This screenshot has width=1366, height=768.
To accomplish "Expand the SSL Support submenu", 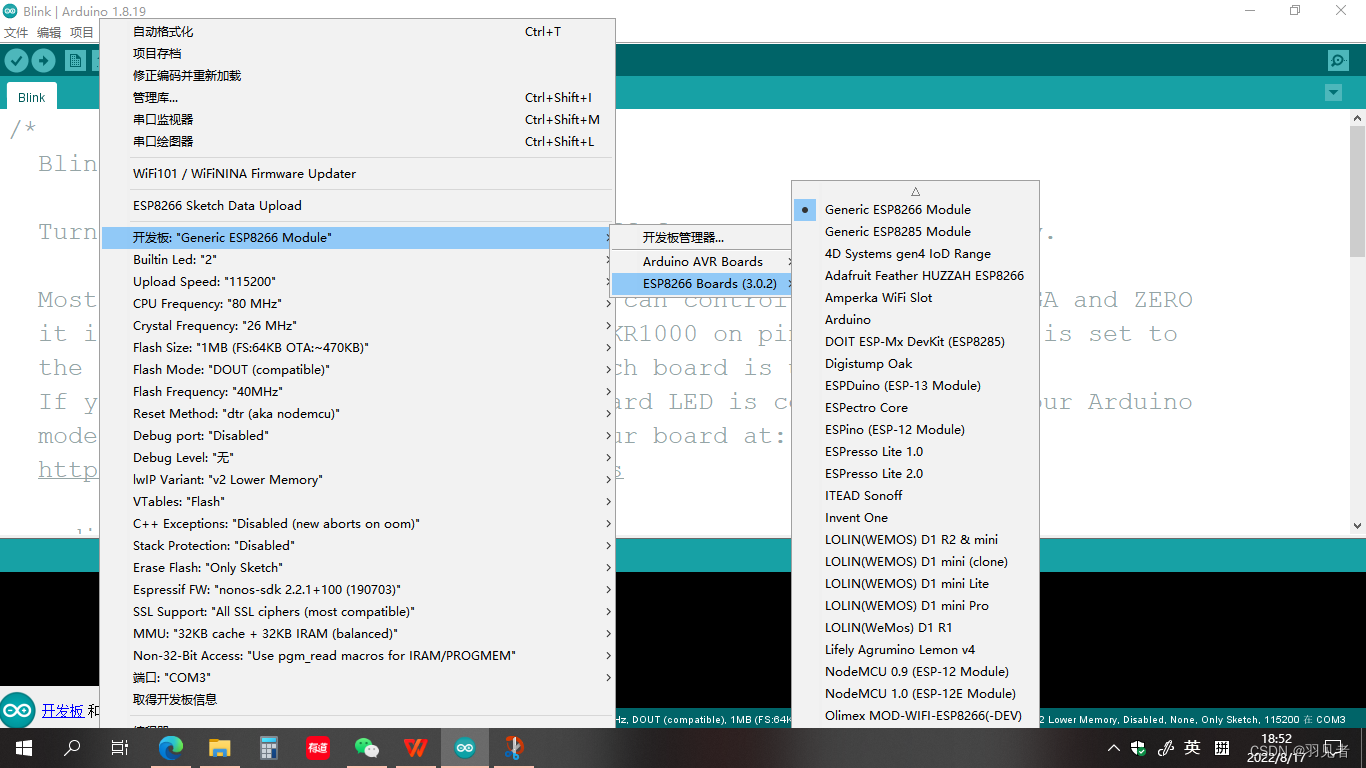I will pos(358,612).
